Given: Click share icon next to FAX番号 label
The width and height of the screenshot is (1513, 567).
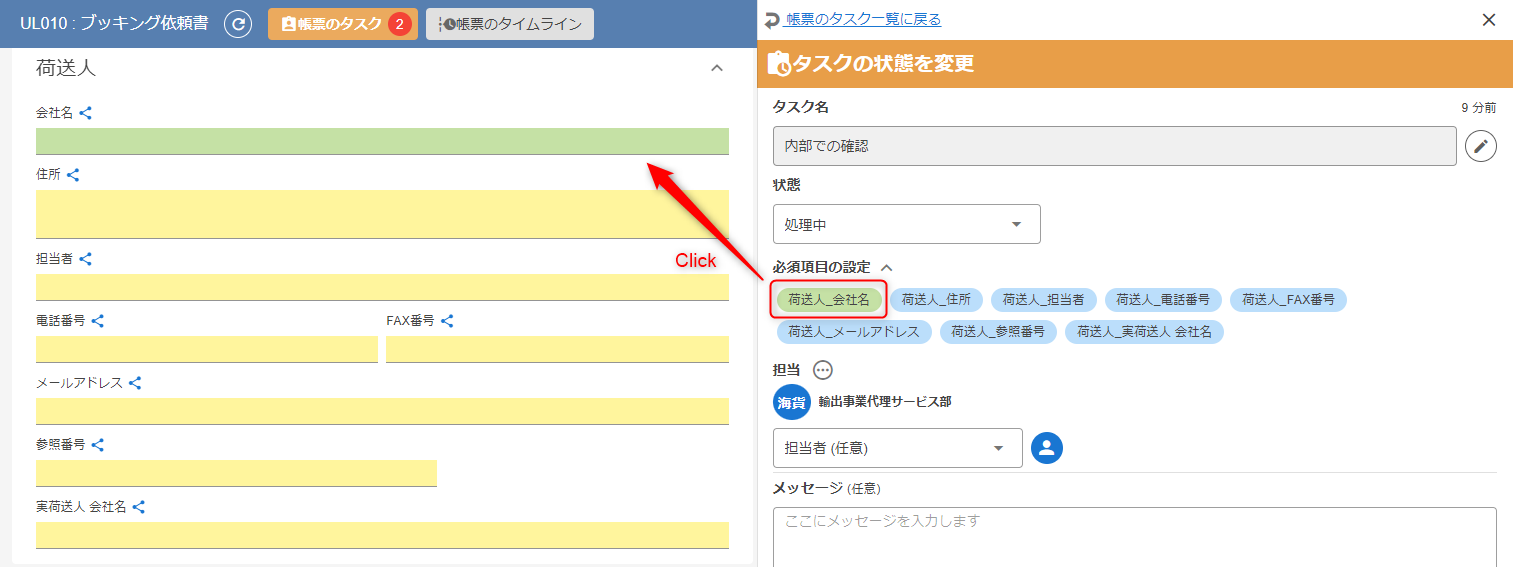Looking at the screenshot, I should 447,321.
